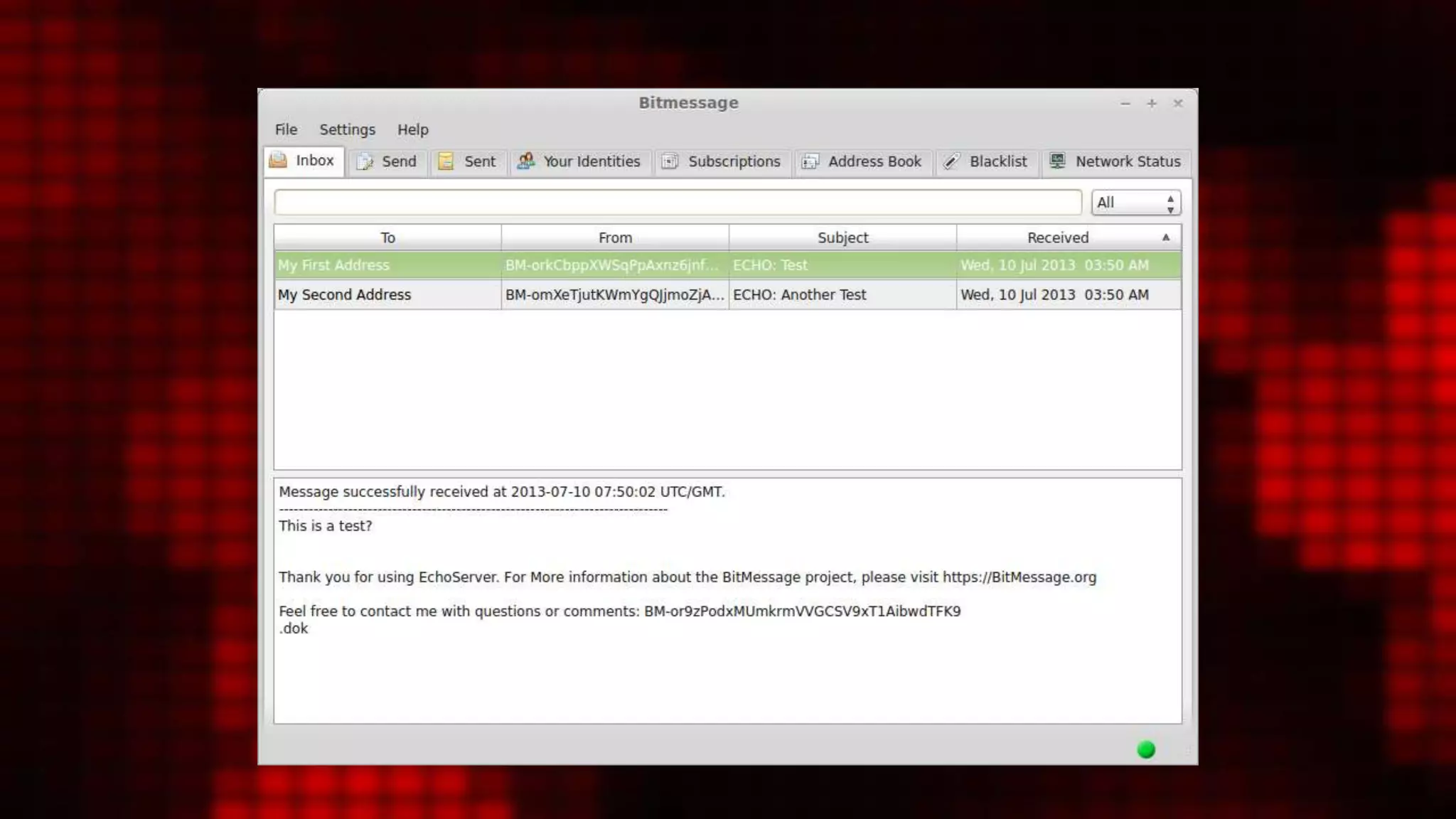Click the Your Identities people icon
The width and height of the screenshot is (1456, 819).
526,161
